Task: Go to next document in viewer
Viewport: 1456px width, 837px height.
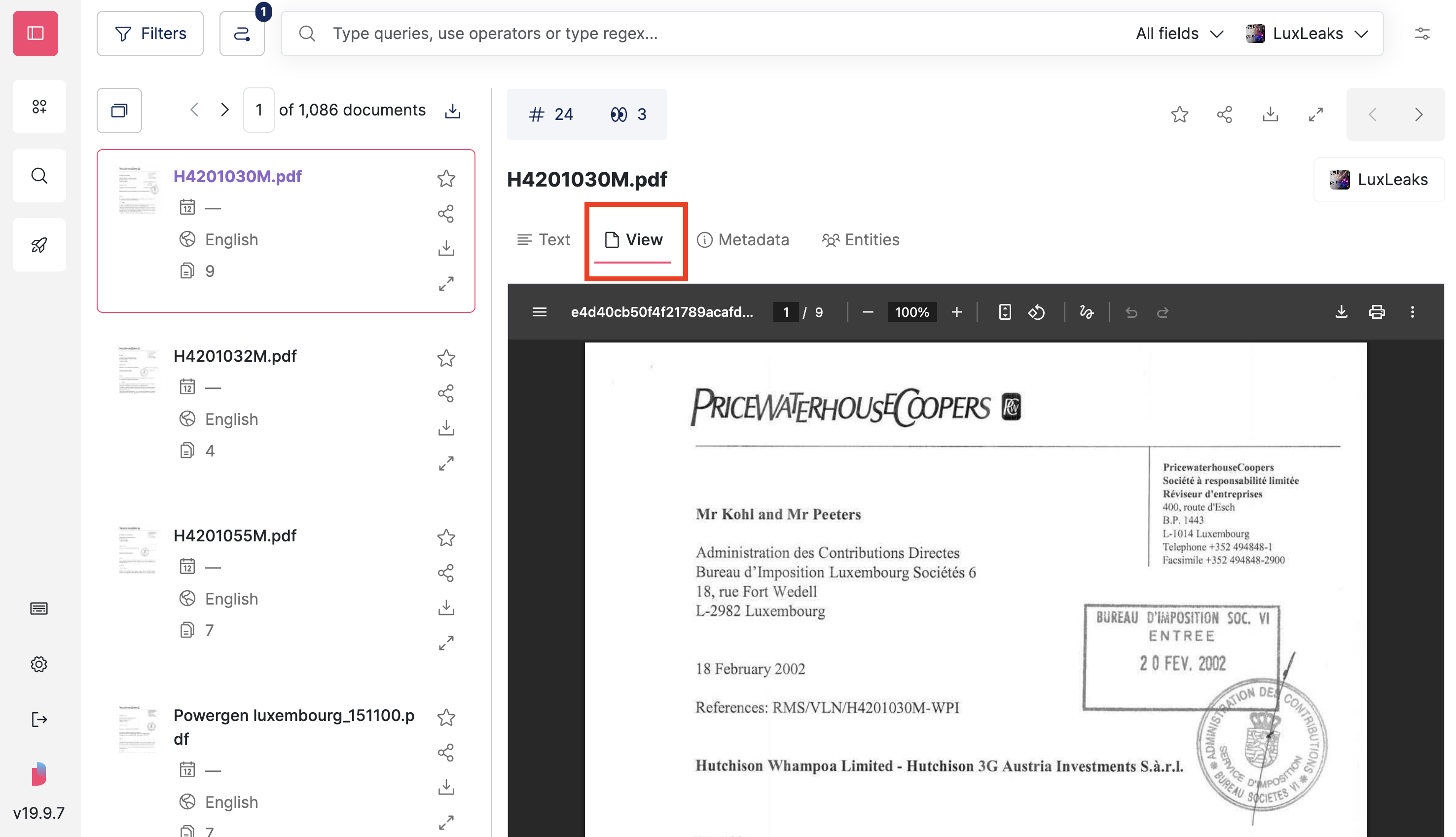Action: [1419, 114]
